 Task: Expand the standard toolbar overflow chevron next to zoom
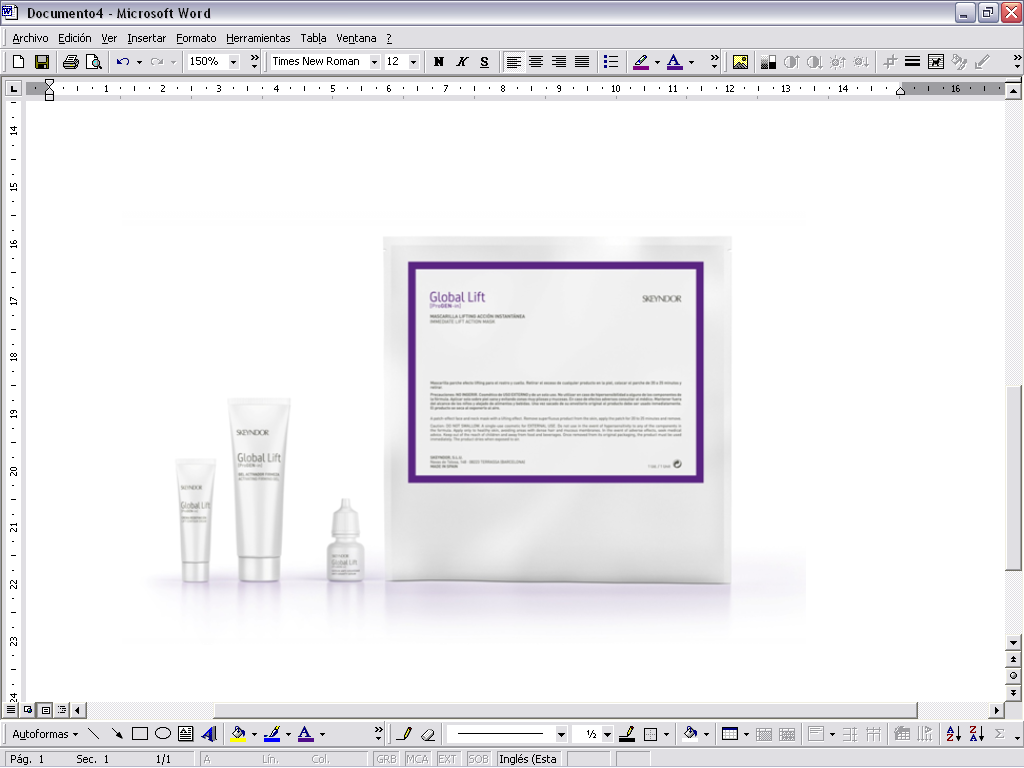(x=255, y=62)
